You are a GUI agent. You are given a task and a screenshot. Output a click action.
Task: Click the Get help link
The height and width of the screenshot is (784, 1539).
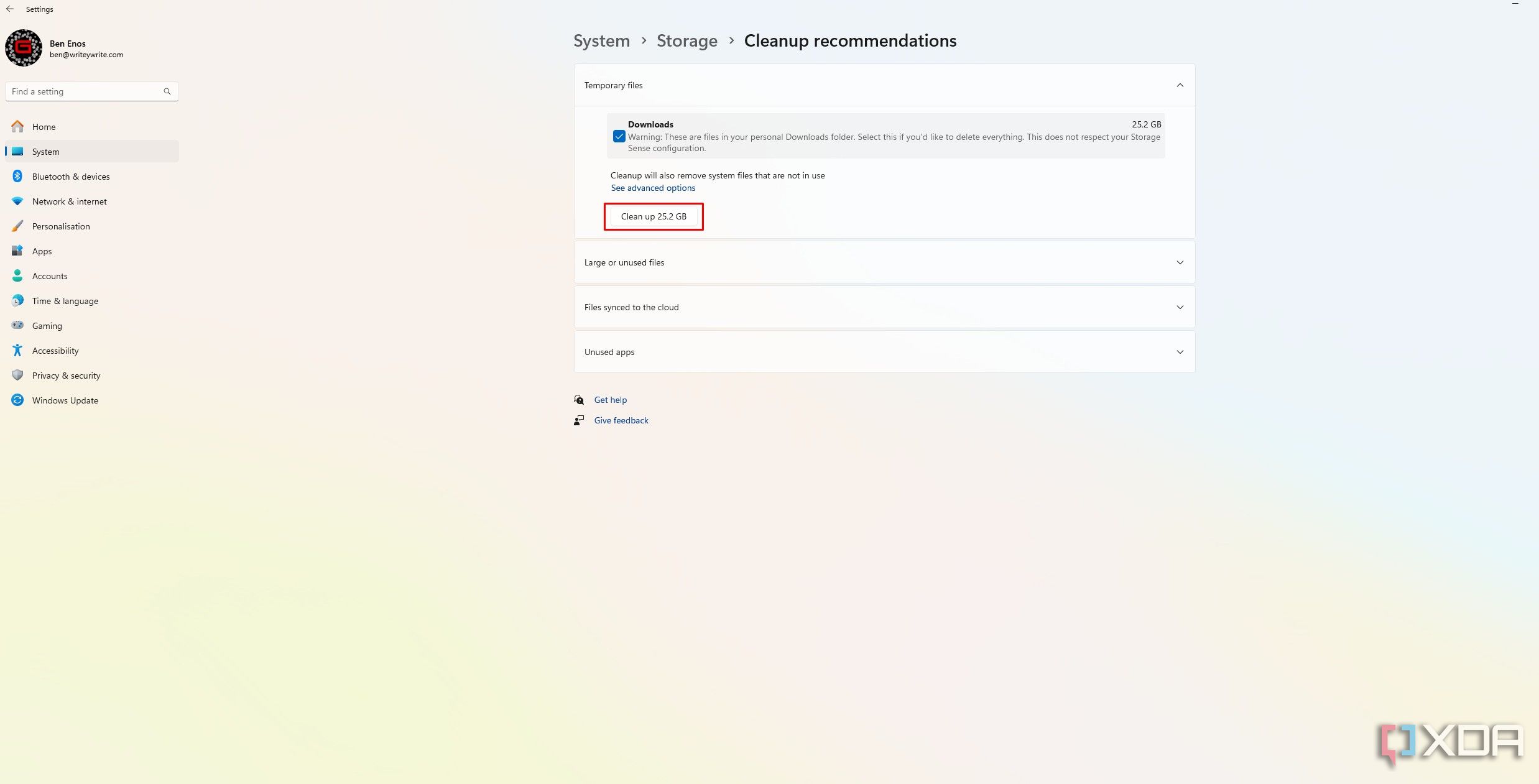point(610,400)
